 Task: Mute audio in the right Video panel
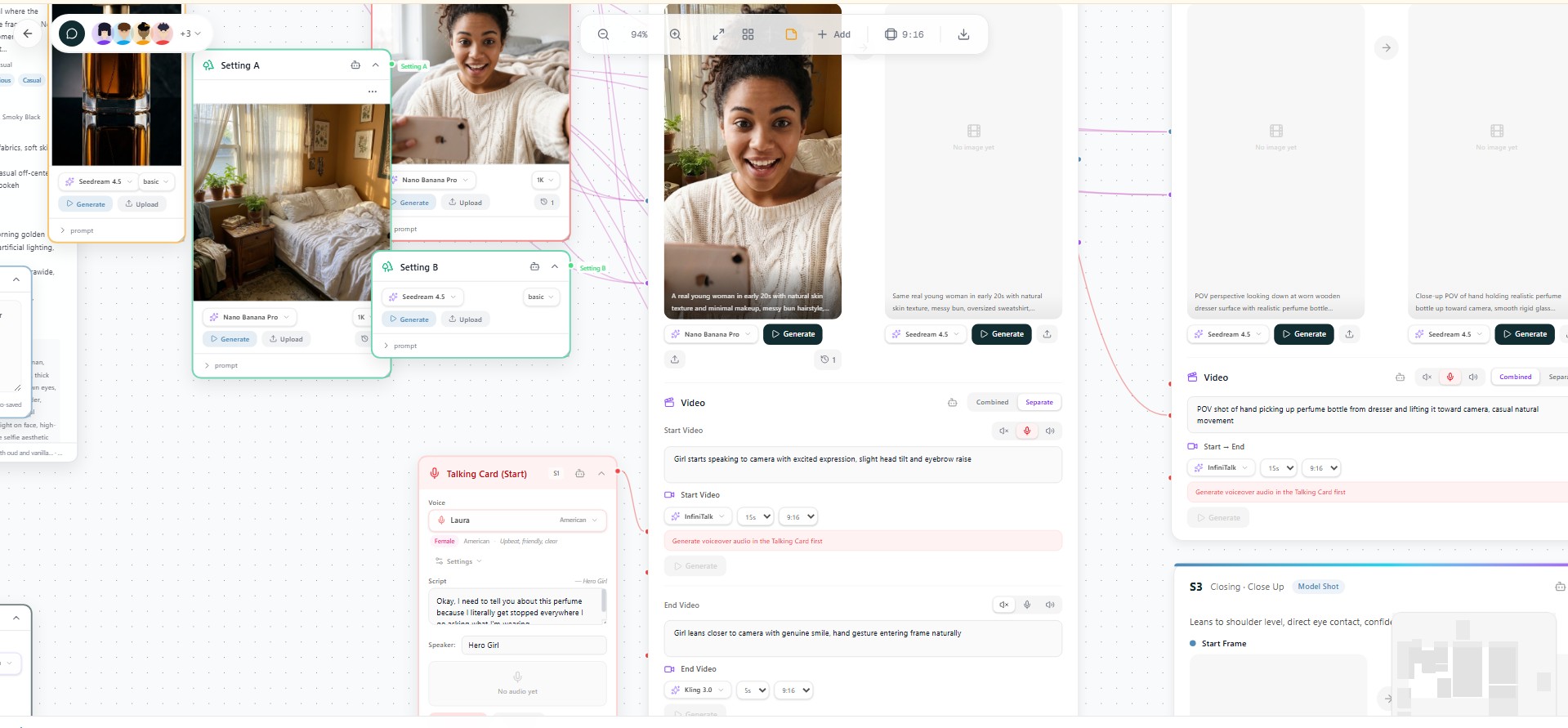pyautogui.click(x=1427, y=377)
